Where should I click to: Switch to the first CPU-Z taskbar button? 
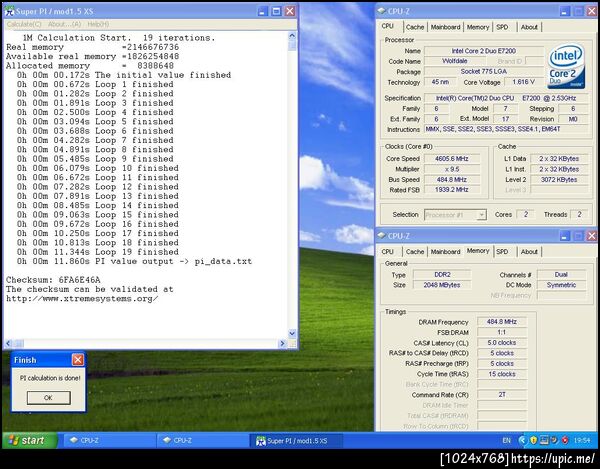point(109,440)
